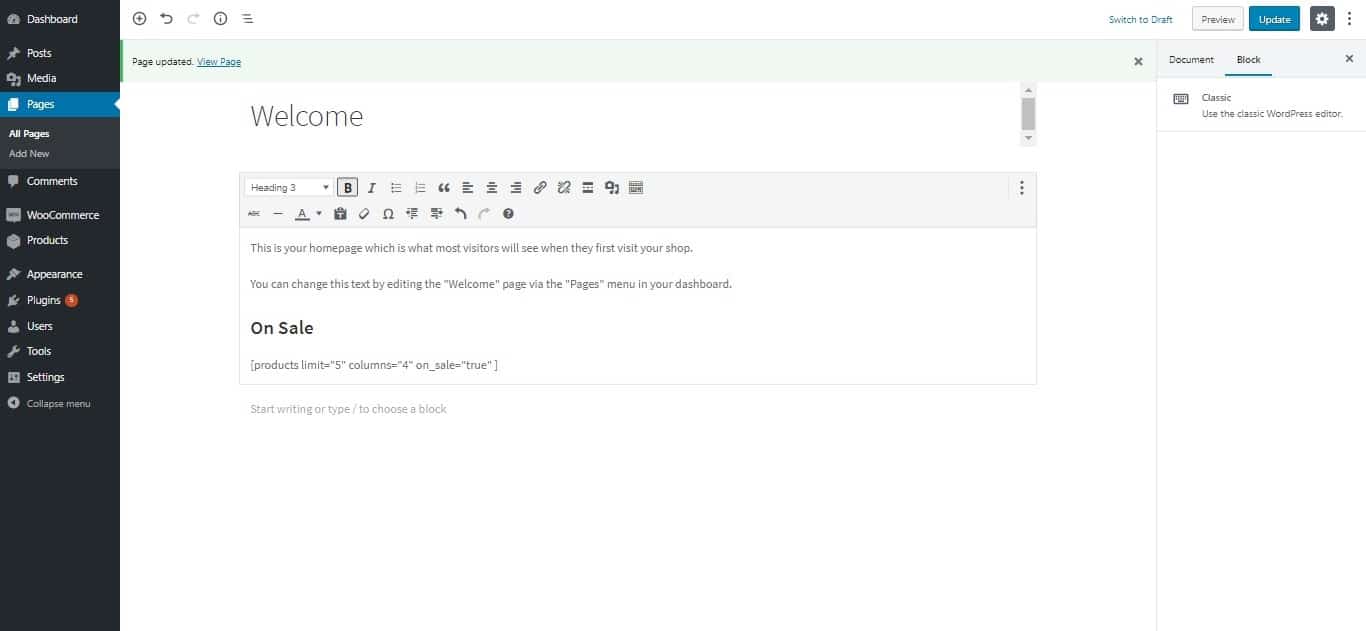Apply blockquote formatting
The image size is (1366, 631).
pyautogui.click(x=444, y=187)
